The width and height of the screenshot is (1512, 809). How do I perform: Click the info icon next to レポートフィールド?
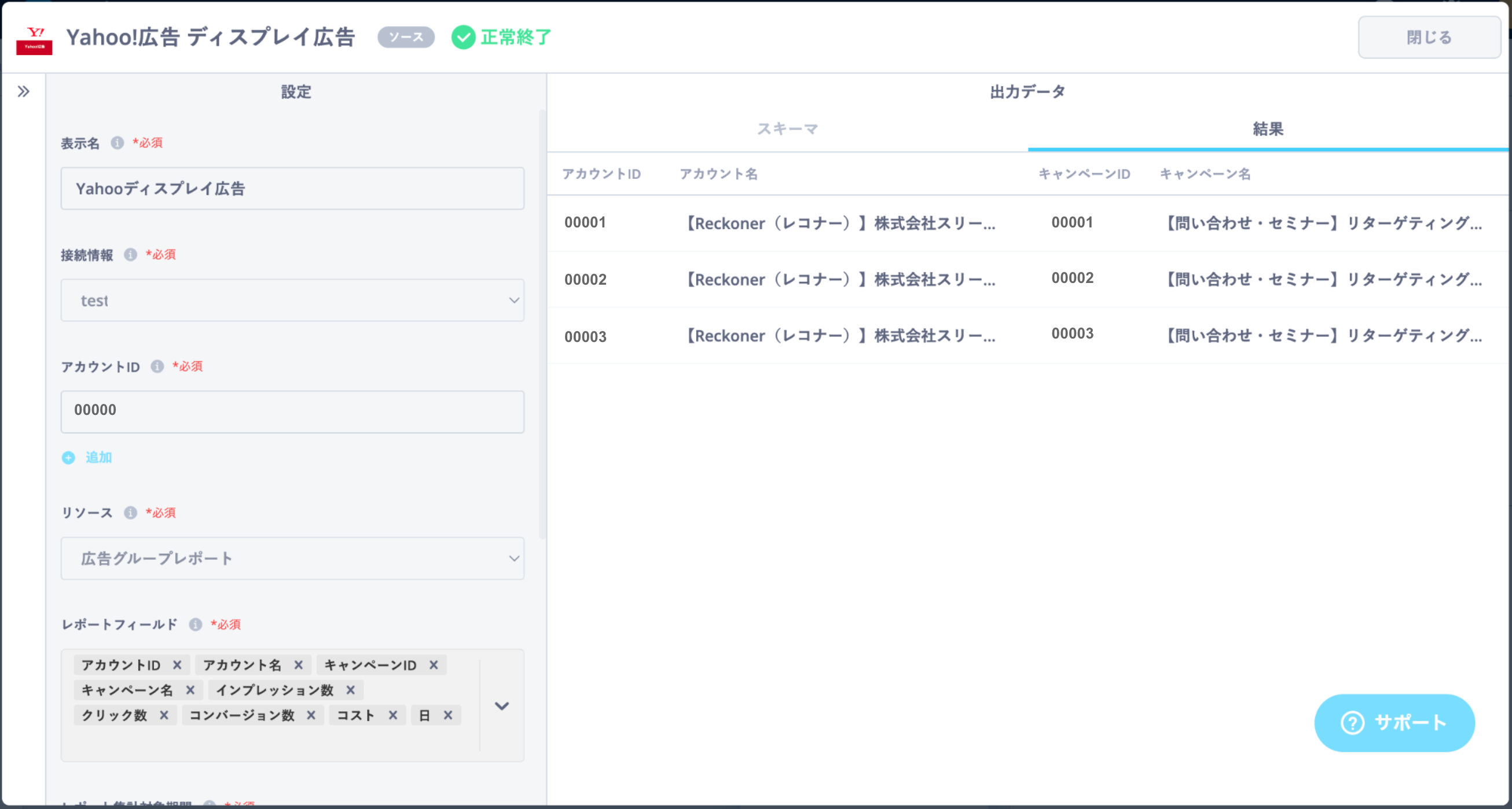[196, 624]
